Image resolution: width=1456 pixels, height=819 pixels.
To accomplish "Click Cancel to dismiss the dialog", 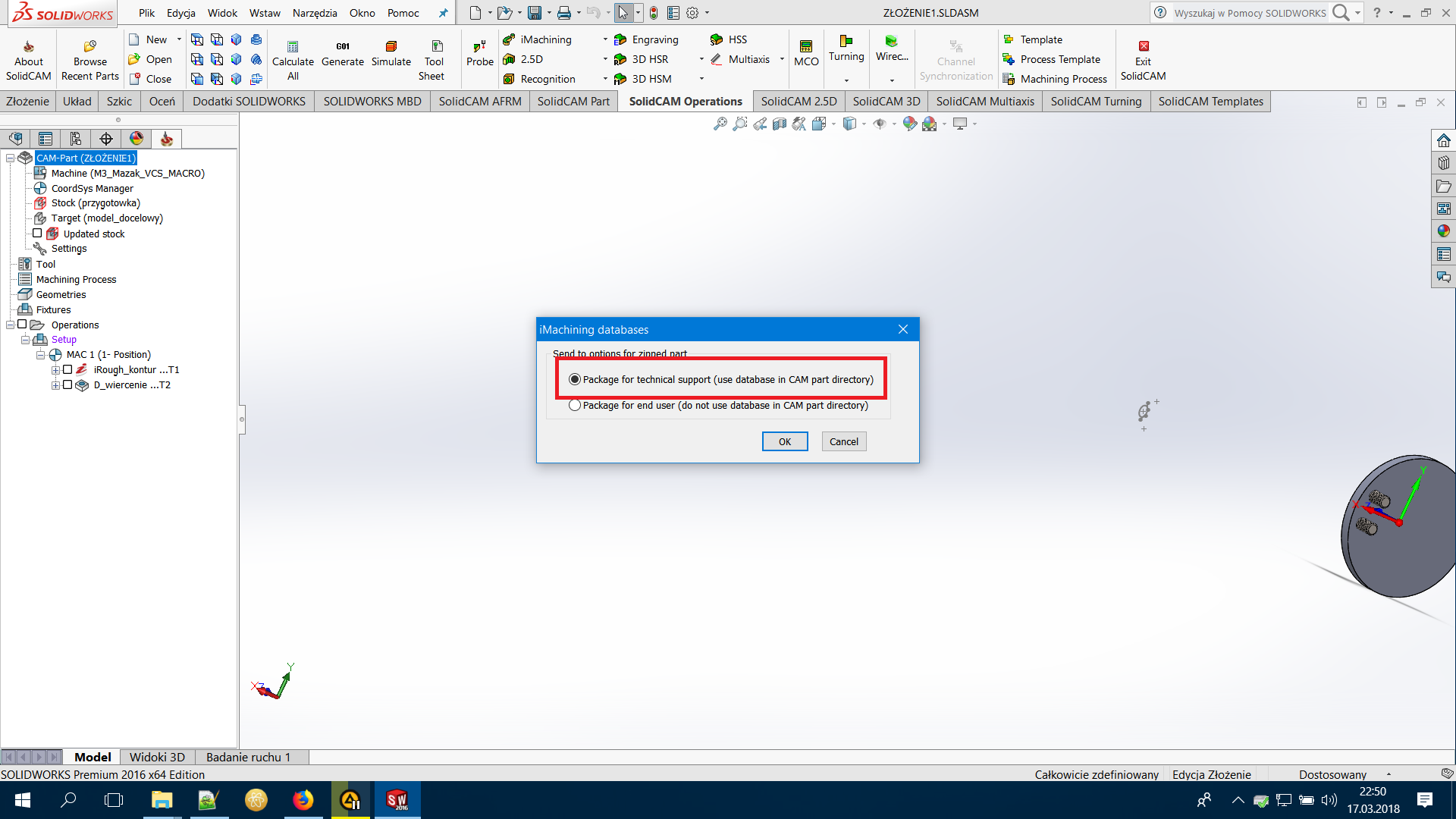I will pos(844,441).
